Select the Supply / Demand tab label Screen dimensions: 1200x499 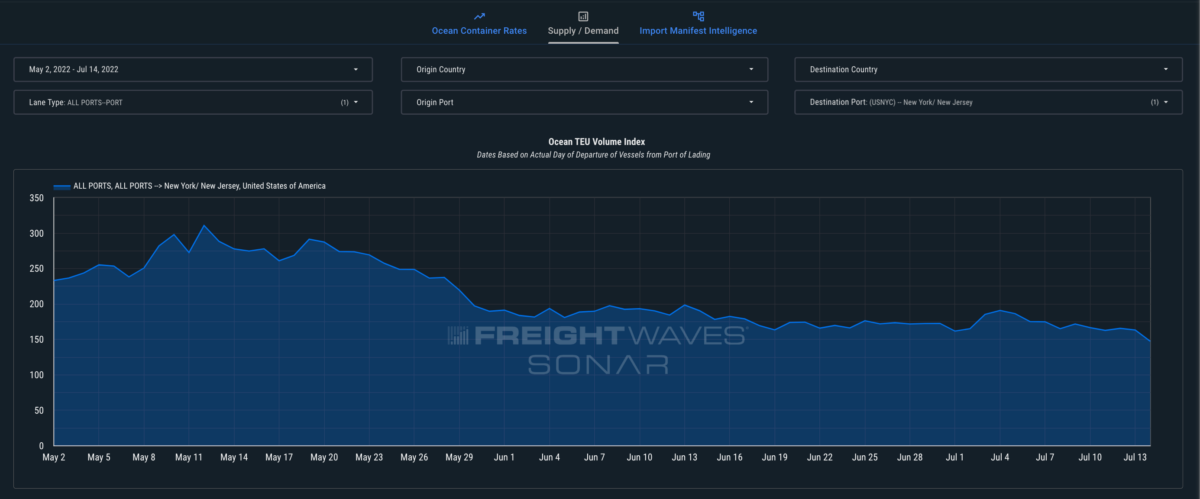[x=583, y=31]
